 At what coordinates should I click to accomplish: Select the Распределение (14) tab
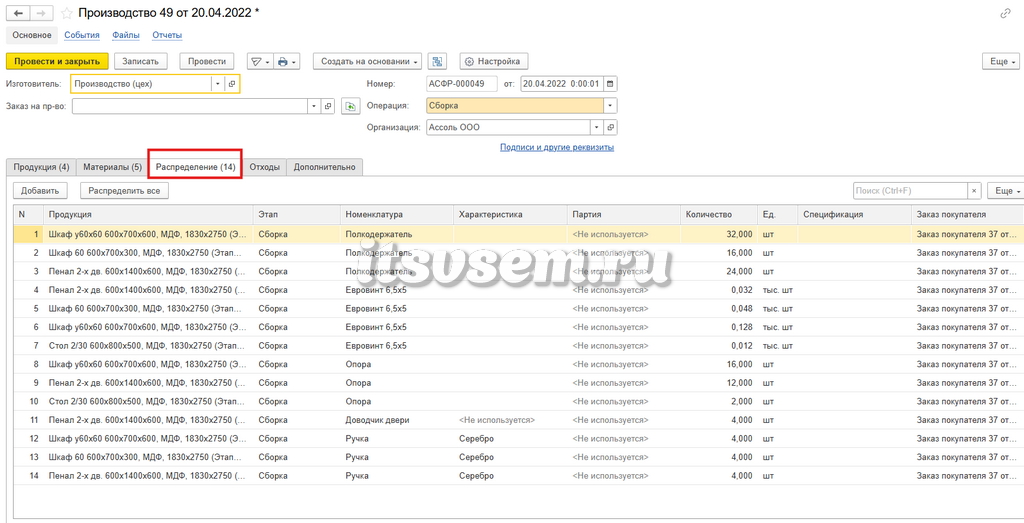(x=195, y=167)
